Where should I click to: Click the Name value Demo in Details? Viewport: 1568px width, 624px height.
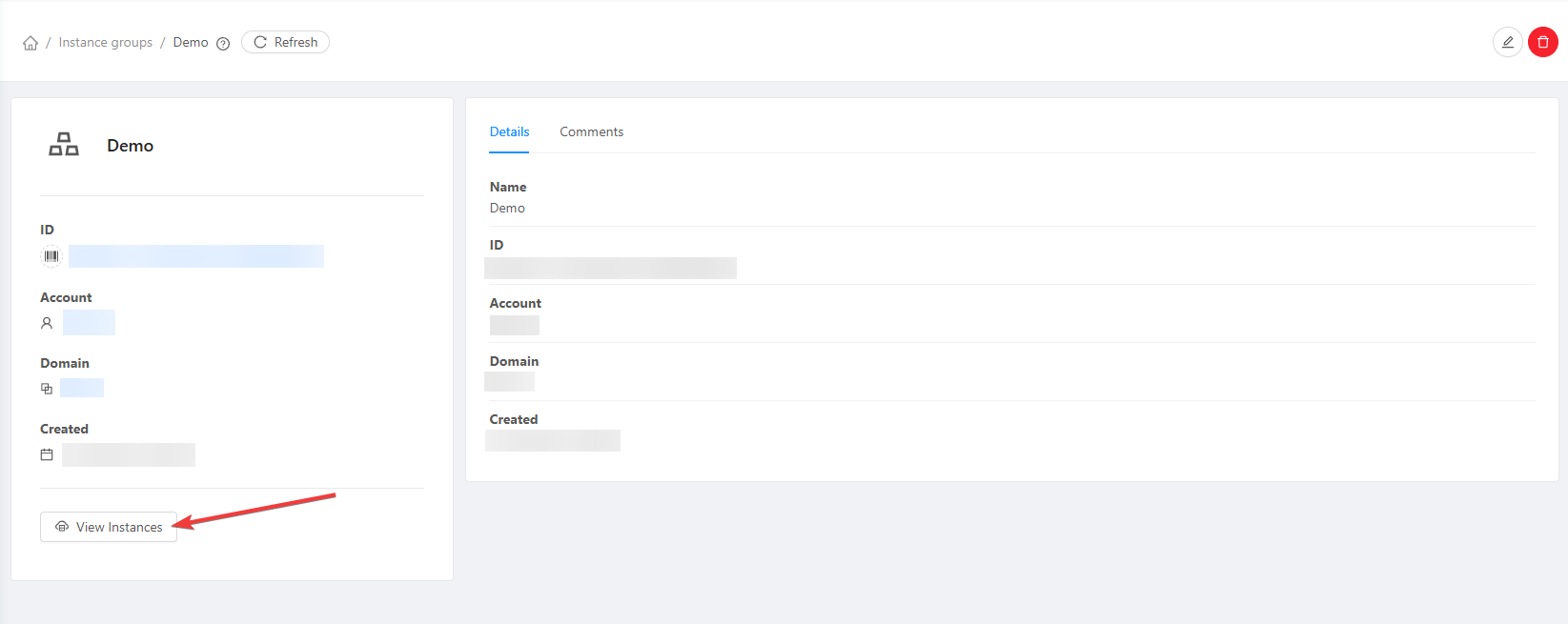(x=507, y=209)
